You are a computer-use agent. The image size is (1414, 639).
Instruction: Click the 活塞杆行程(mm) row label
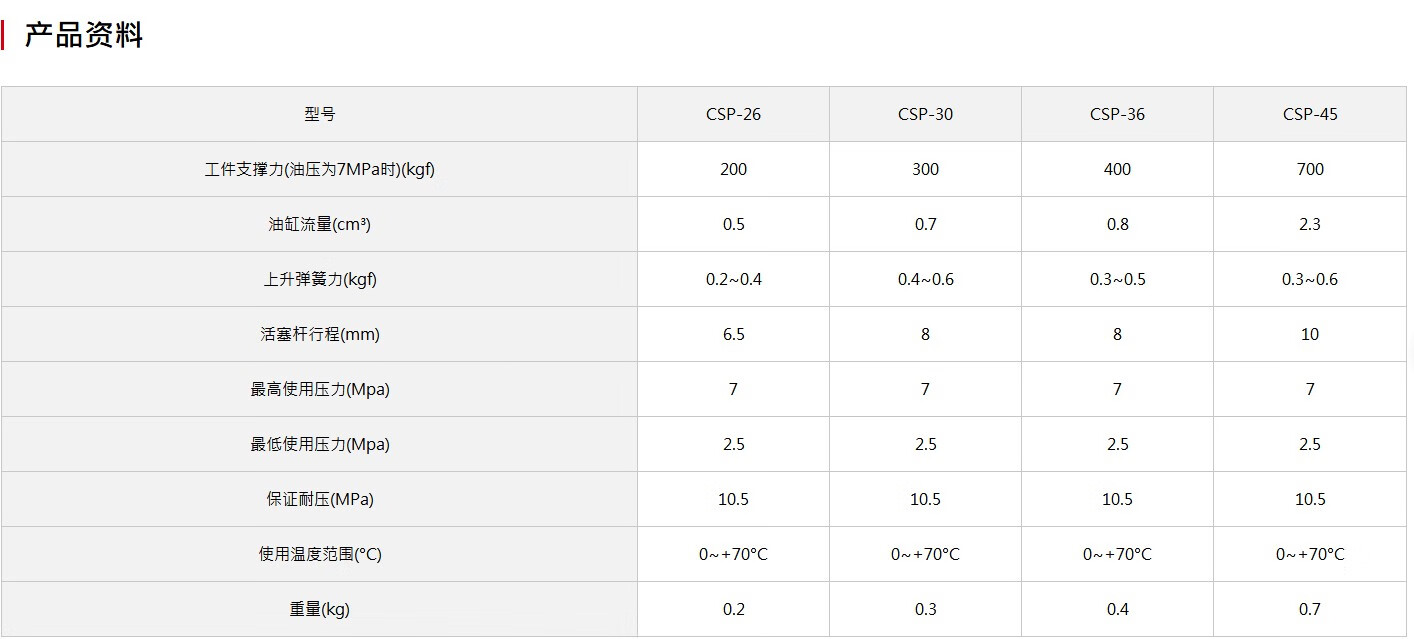click(320, 334)
